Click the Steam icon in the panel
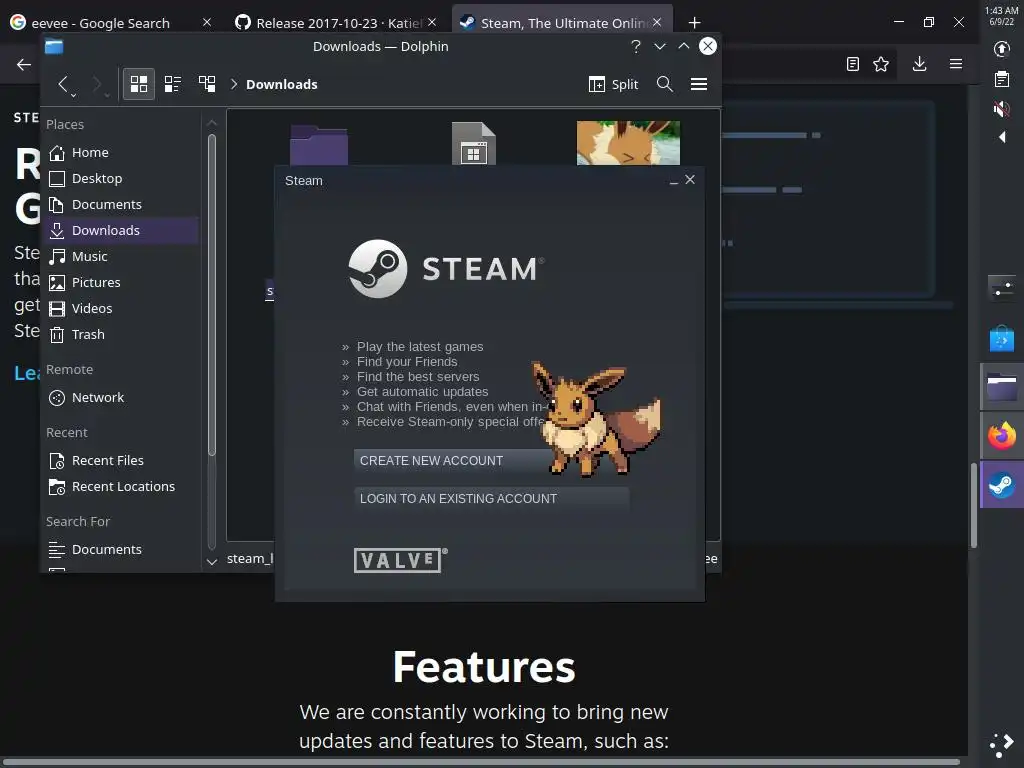Image resolution: width=1024 pixels, height=768 pixels. point(1002,485)
